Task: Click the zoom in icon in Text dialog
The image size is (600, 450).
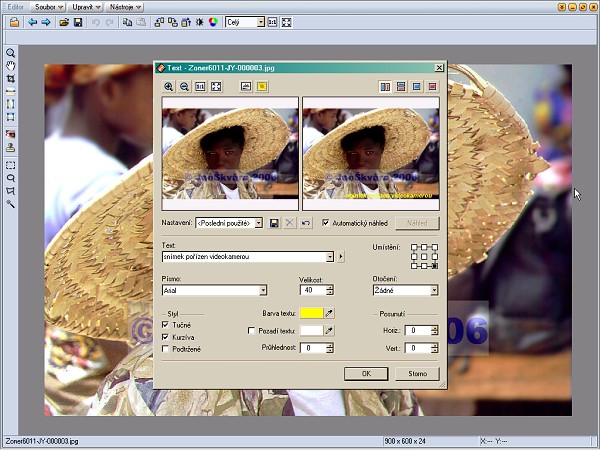Action: point(169,87)
